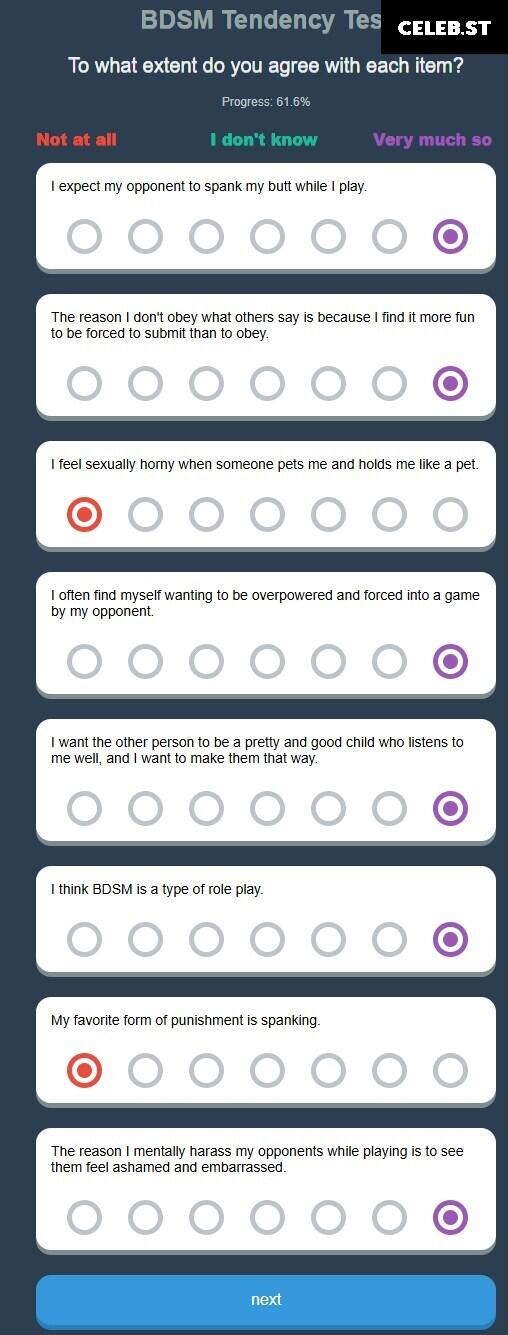Viewport: 508px width, 1335px height.
Task: Select 'Not at all' for spank my butt item
Action: point(84,237)
